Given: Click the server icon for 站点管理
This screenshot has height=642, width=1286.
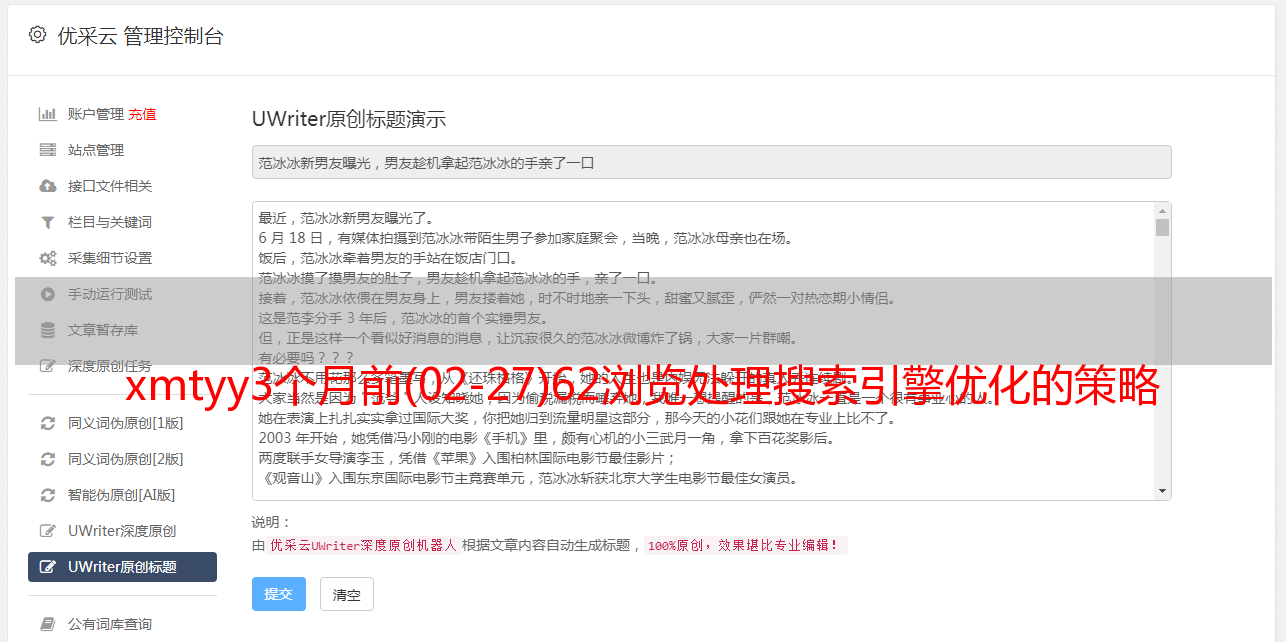Looking at the screenshot, I should pyautogui.click(x=47, y=150).
